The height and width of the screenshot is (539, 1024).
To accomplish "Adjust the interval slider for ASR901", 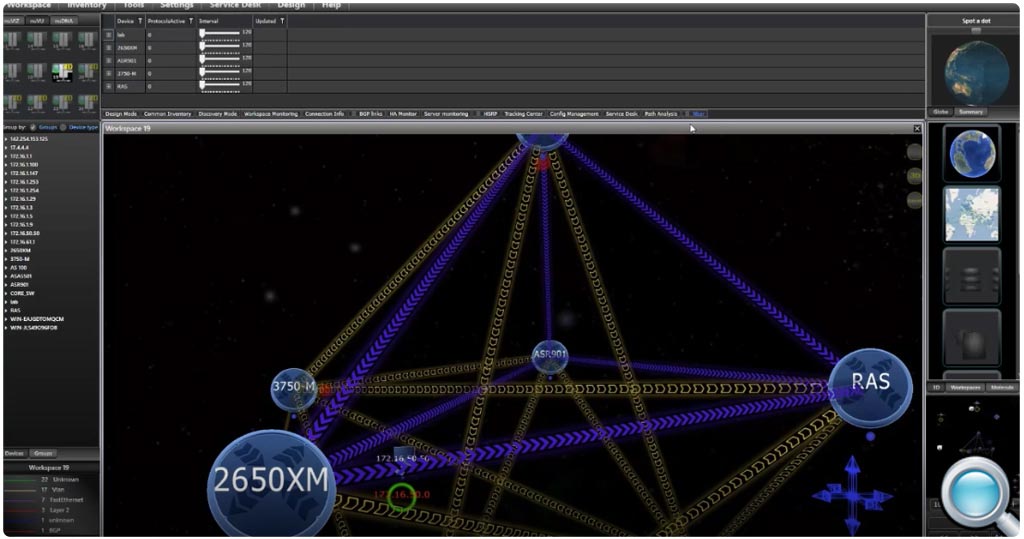I will point(219,59).
